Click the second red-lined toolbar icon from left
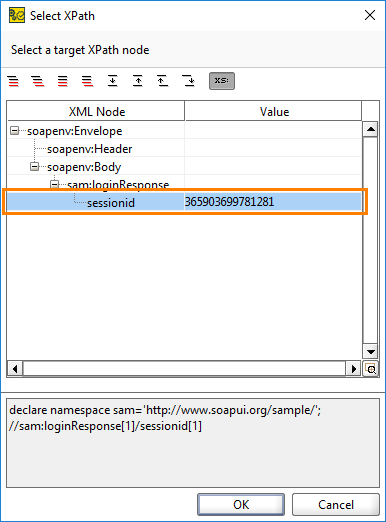Image resolution: width=386 pixels, height=522 pixels. 38,81
